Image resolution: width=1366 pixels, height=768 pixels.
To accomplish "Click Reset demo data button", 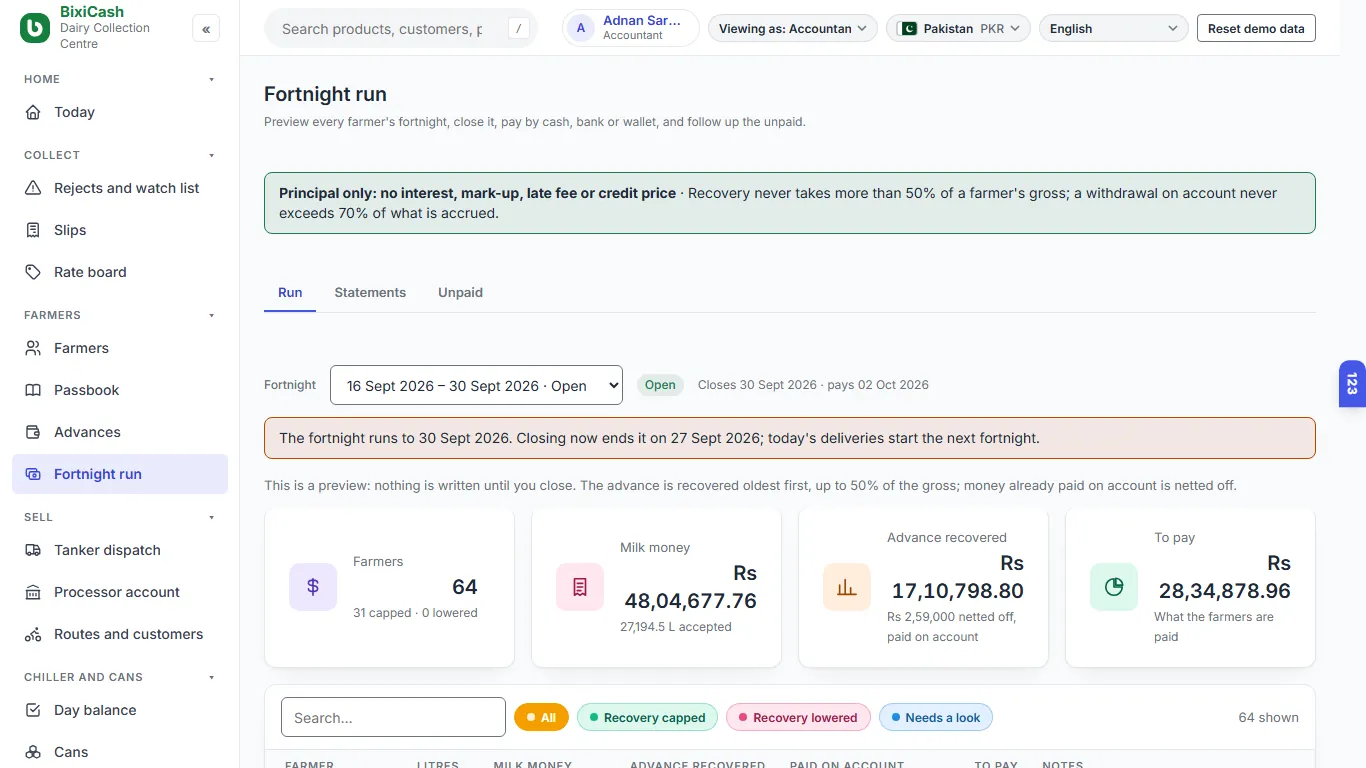I will click(1256, 28).
